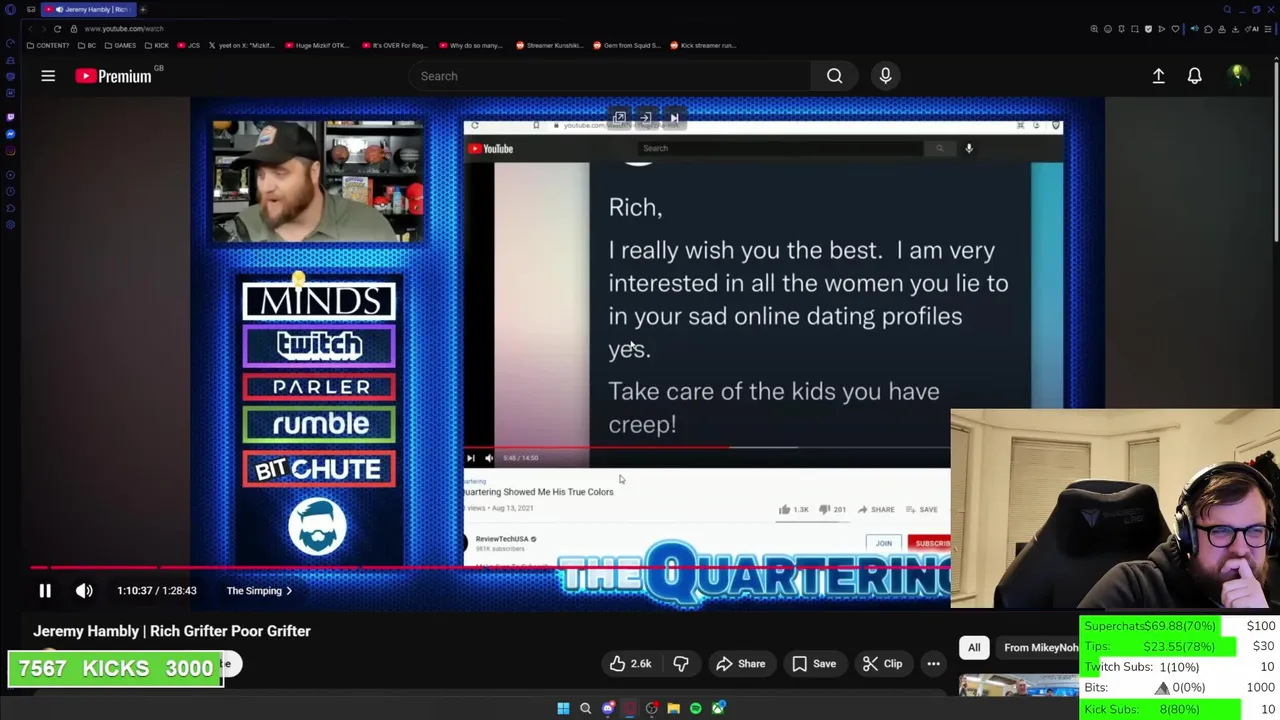
Task: Click the pin icon in browser toolbar
Action: (1121, 29)
